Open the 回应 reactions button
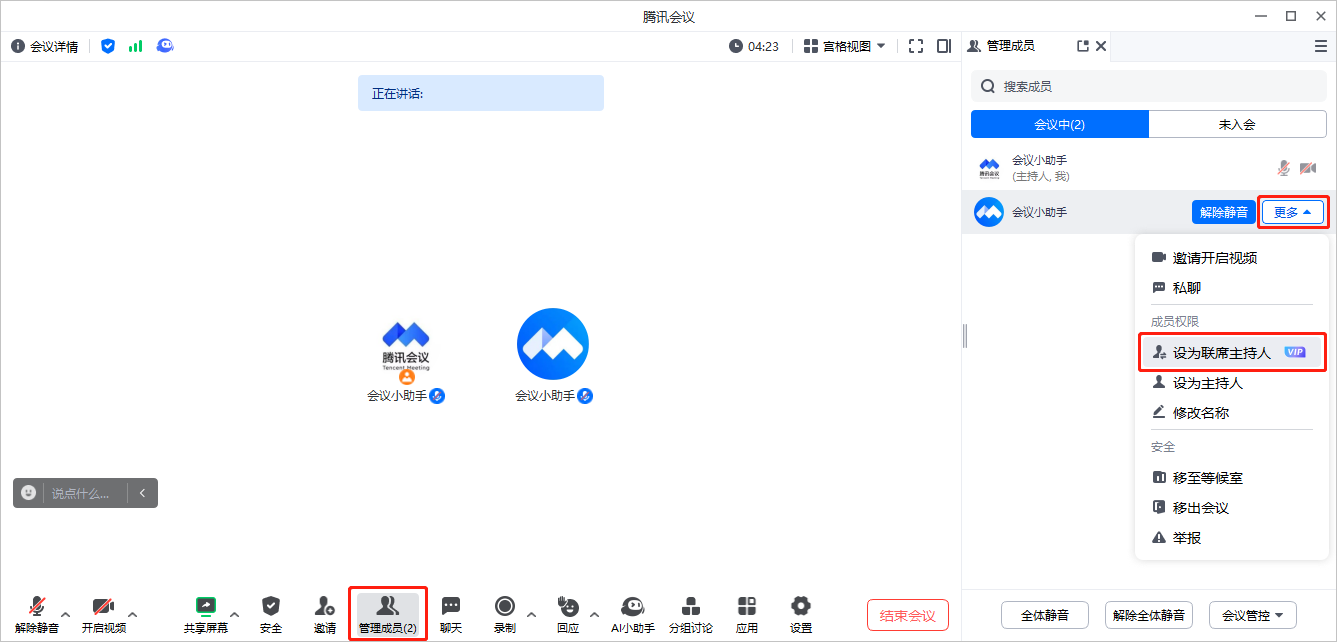Viewport: 1337px width, 642px height. point(568,614)
